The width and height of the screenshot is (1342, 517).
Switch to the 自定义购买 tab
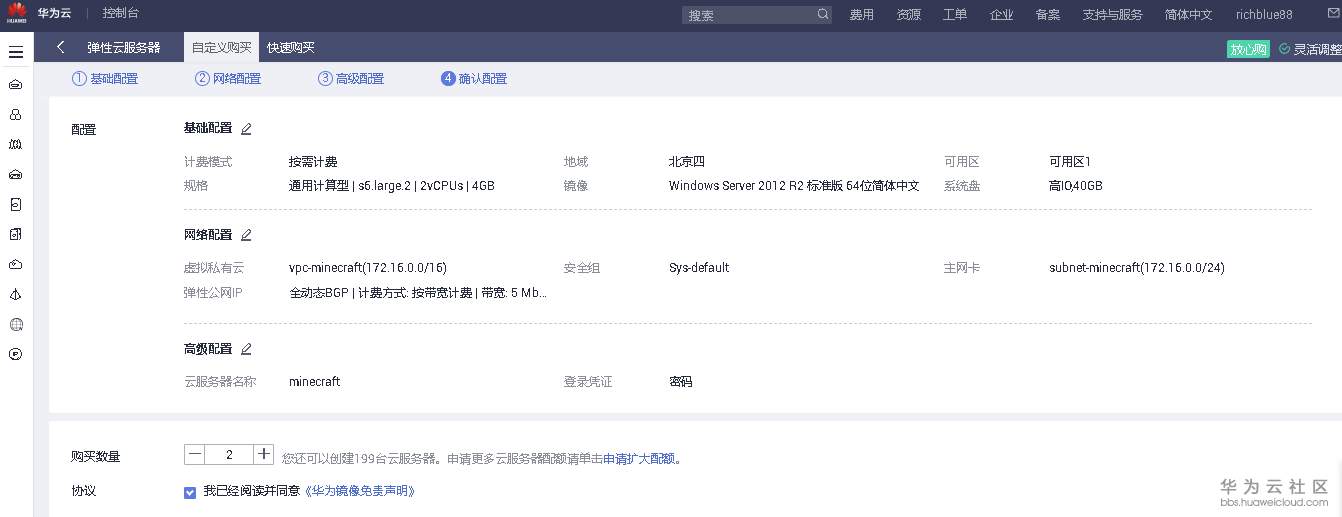222,47
